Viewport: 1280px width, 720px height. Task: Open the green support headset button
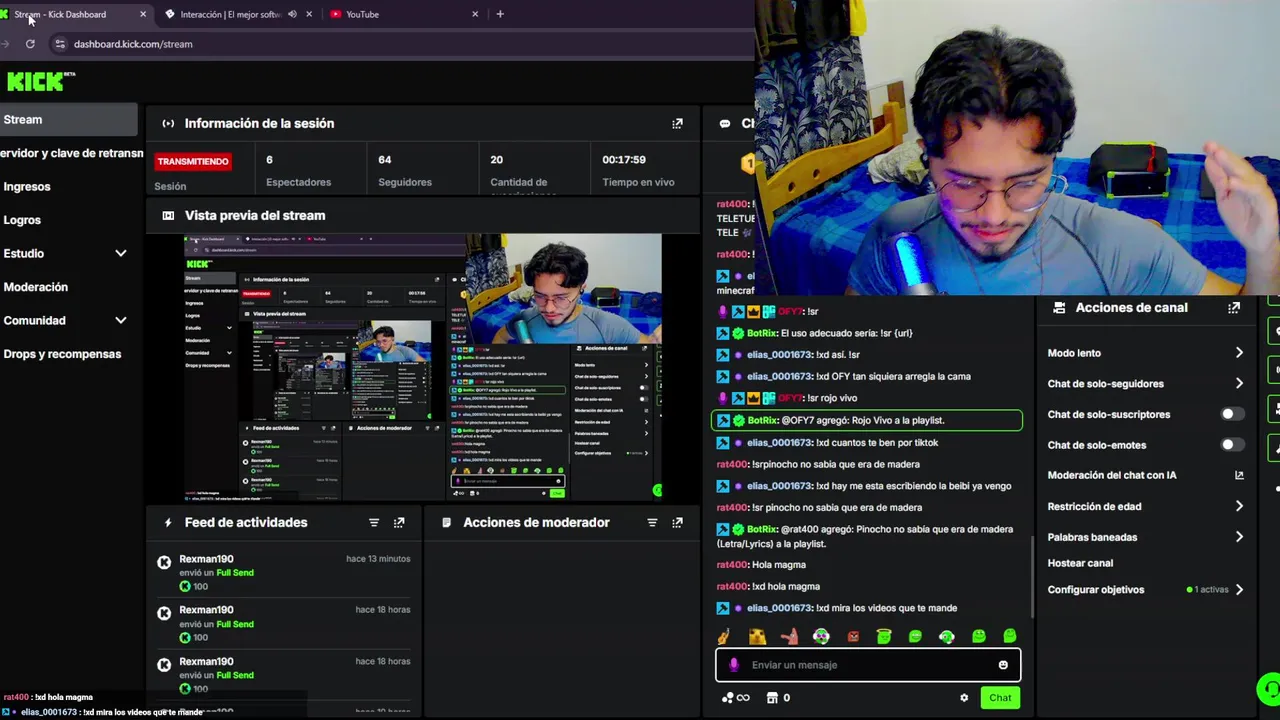(1268, 690)
